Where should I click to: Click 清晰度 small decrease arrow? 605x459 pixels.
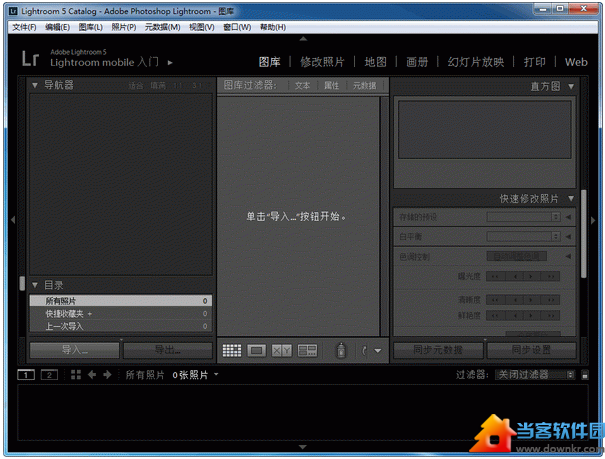click(x=514, y=300)
